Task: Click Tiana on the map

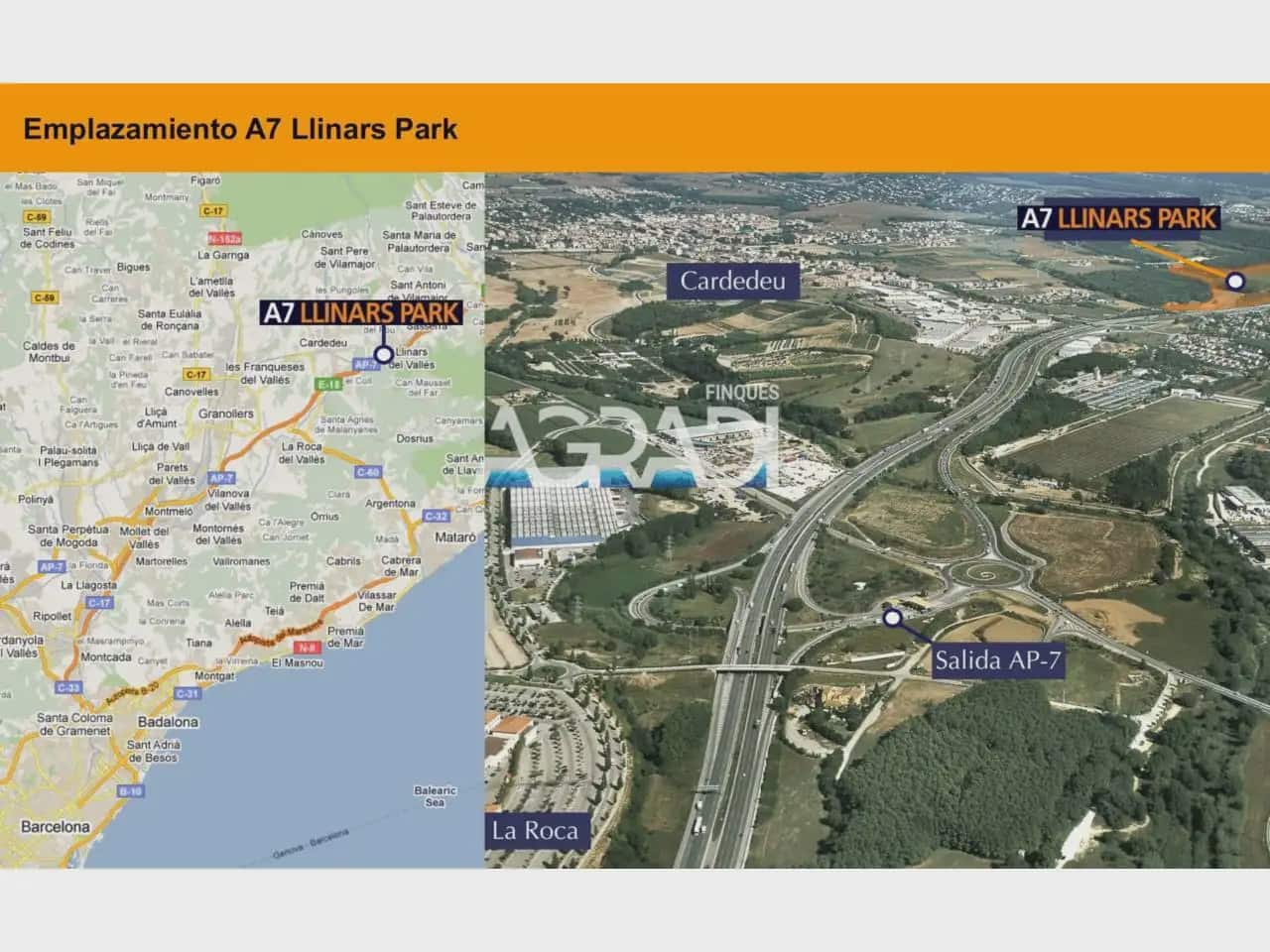Action: click(x=200, y=643)
